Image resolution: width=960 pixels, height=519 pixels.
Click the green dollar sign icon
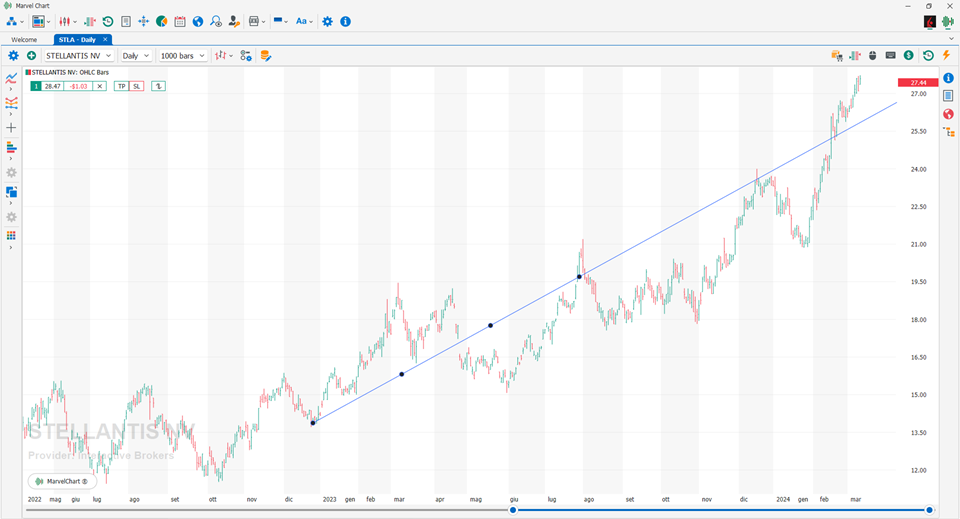tap(909, 56)
